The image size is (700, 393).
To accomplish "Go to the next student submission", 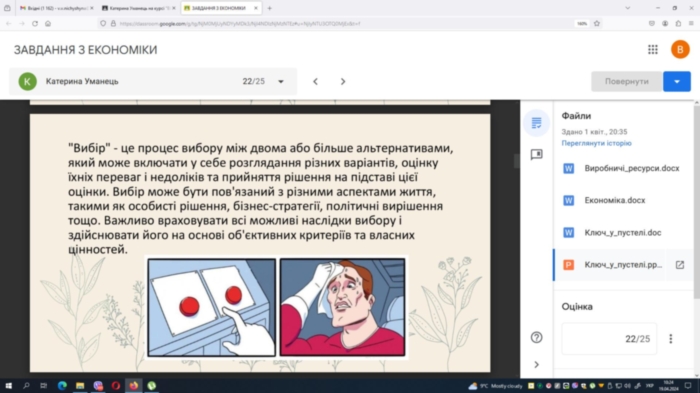I will click(x=343, y=81).
